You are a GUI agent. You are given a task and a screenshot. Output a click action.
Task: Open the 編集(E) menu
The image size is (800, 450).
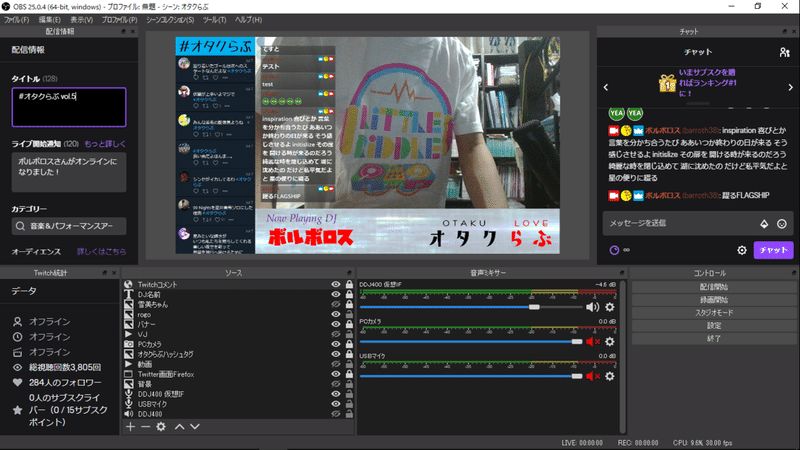[49, 20]
